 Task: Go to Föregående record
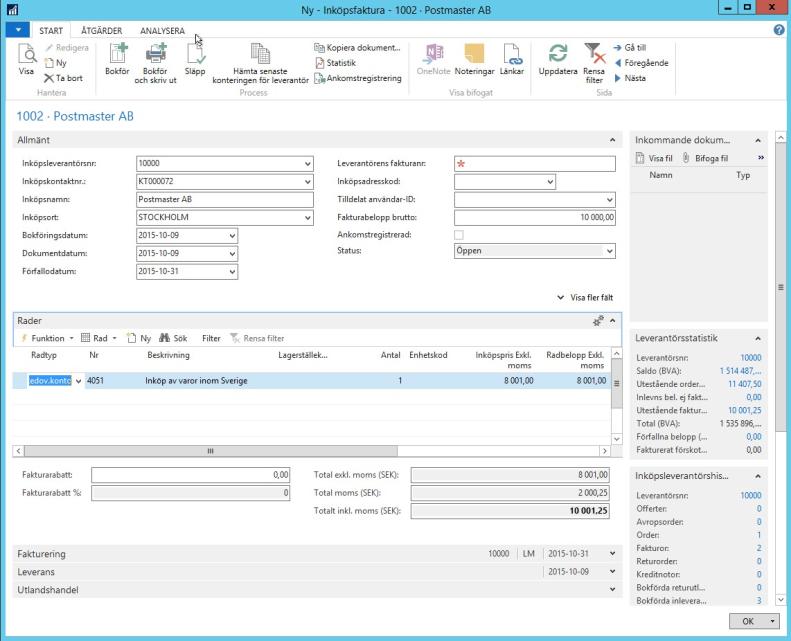point(641,63)
